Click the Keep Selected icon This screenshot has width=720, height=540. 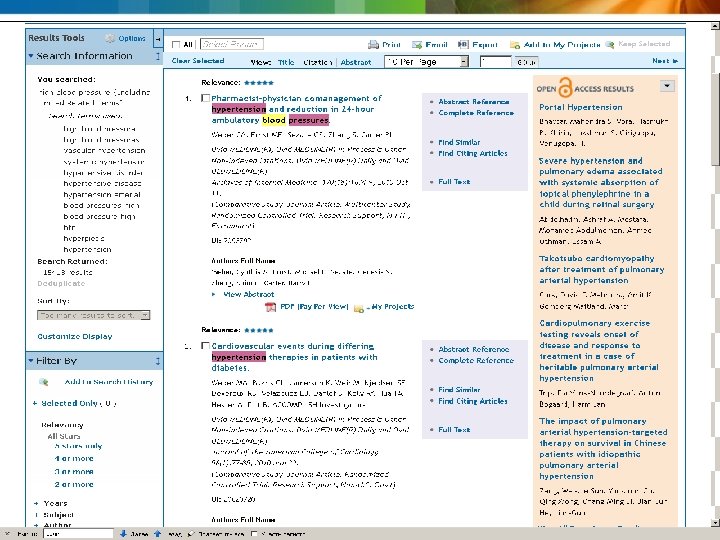(x=610, y=45)
